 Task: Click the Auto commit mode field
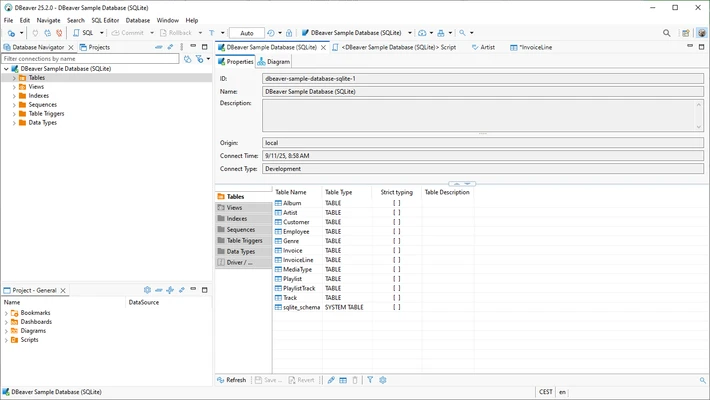click(x=247, y=33)
